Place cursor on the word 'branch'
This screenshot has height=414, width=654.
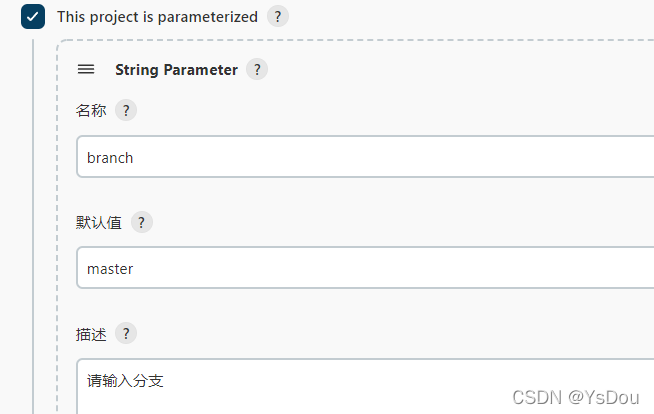(x=110, y=157)
